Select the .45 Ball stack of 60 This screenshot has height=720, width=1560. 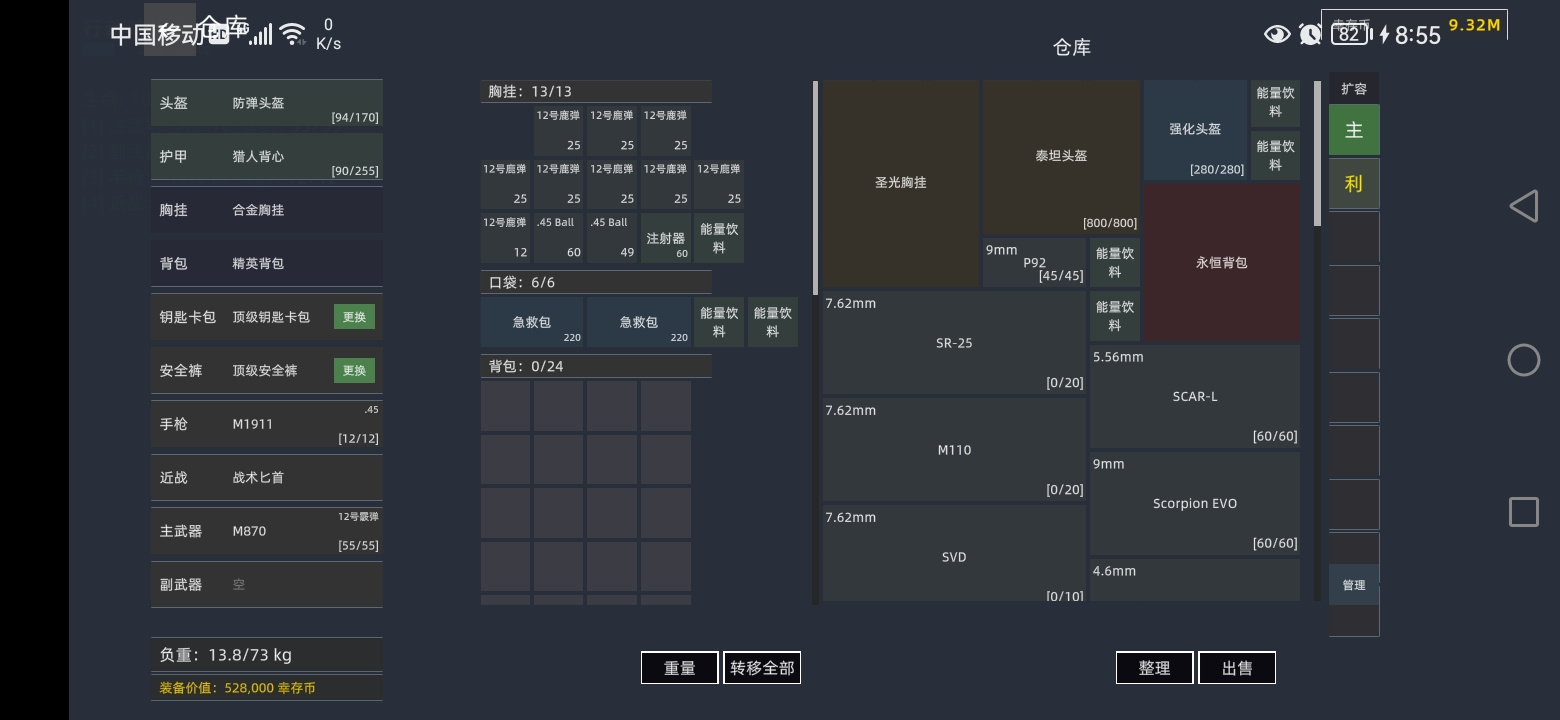558,238
